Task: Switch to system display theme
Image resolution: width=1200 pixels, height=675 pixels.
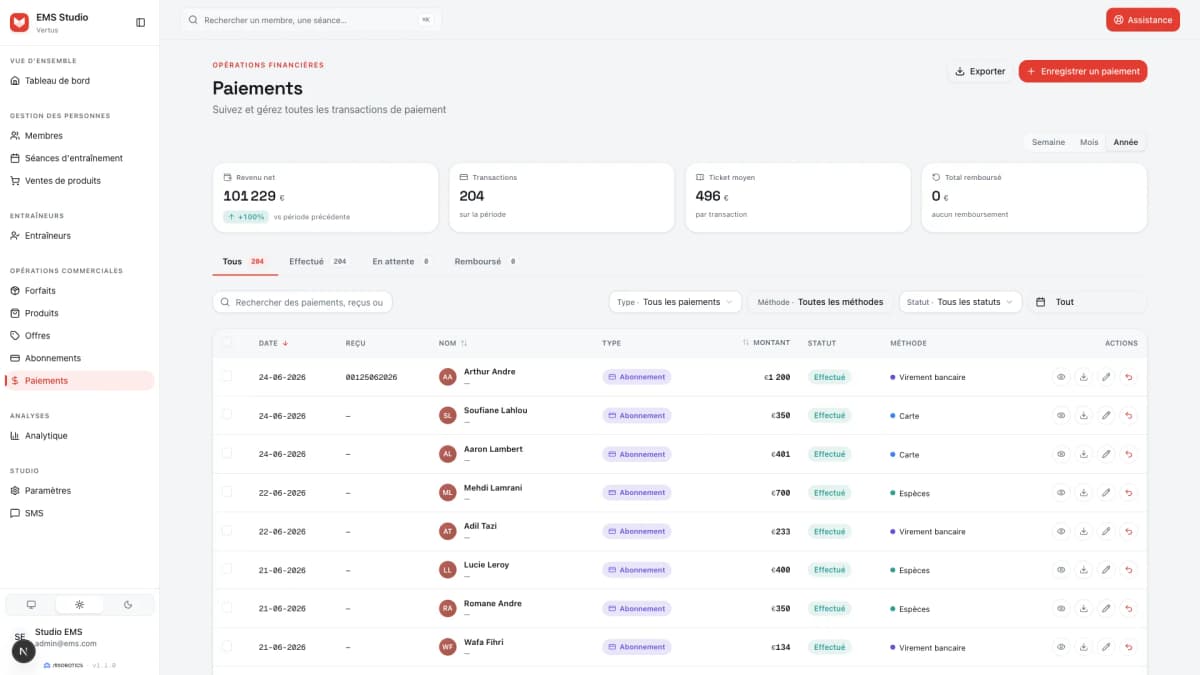Action: click(31, 604)
